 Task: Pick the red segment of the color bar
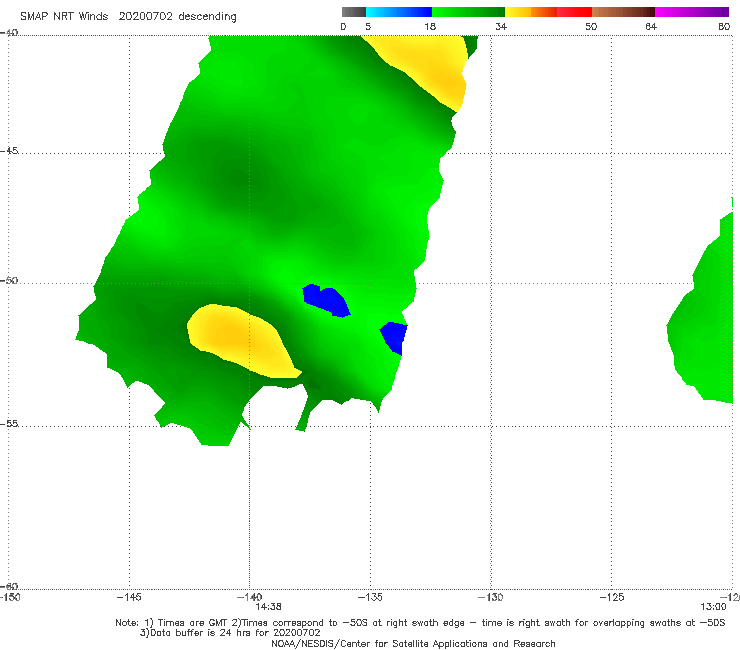(x=574, y=12)
